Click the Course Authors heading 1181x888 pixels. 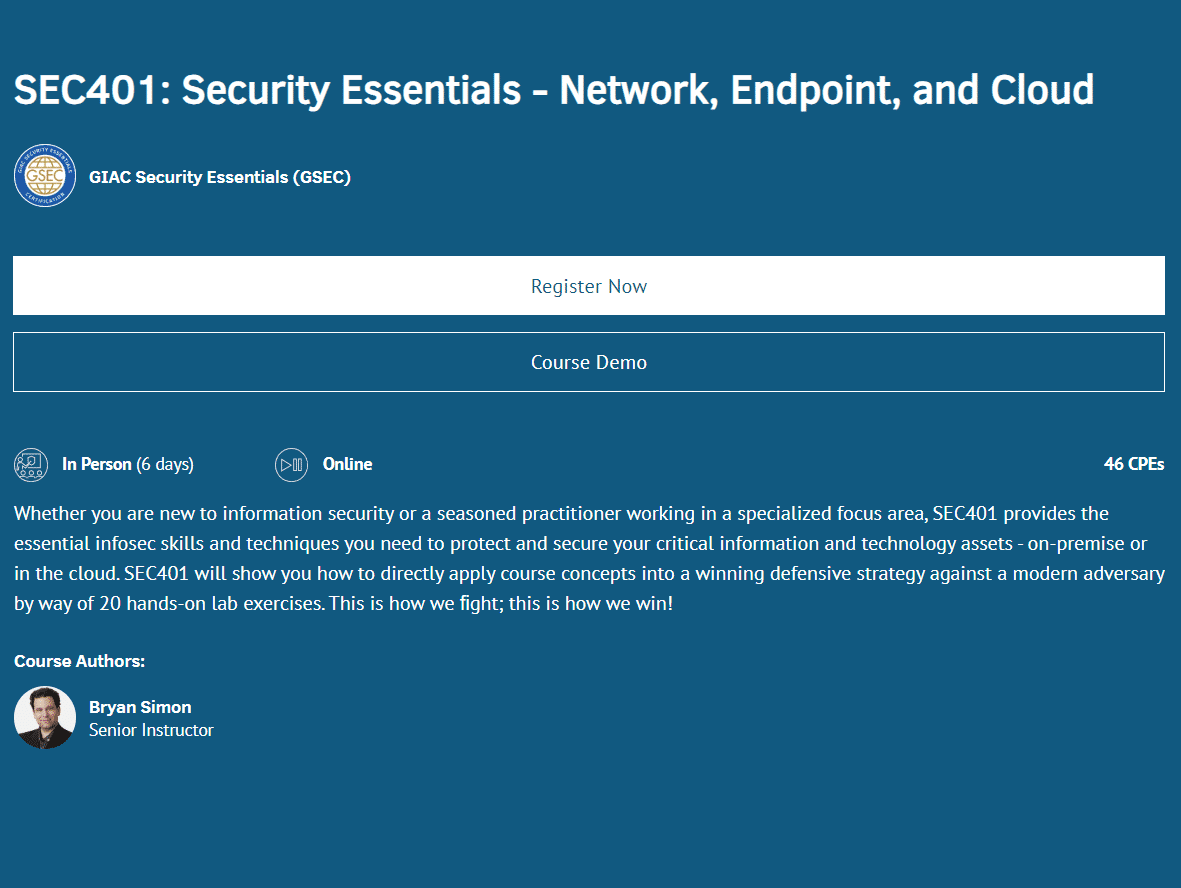pos(79,661)
